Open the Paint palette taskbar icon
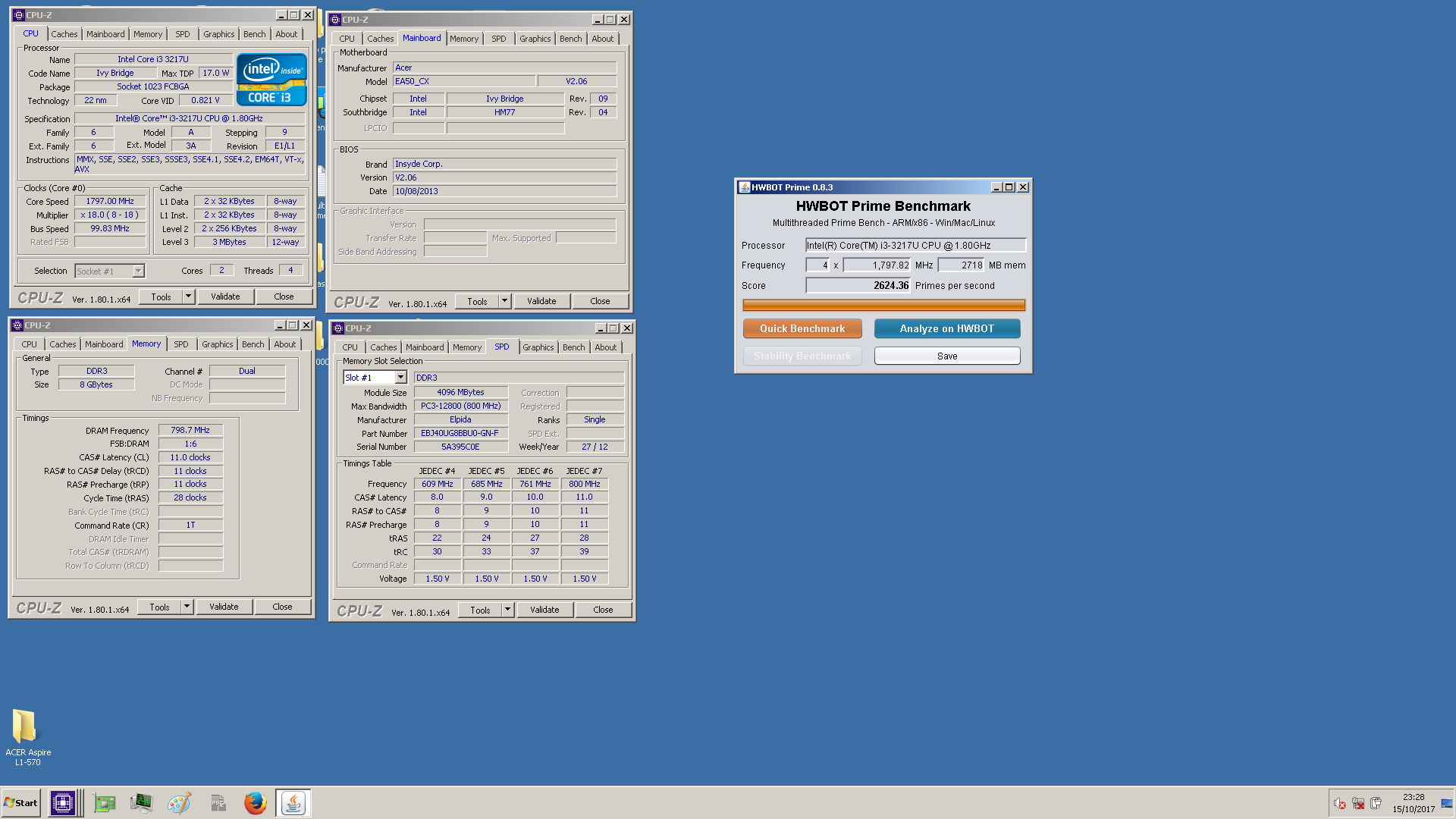The image size is (1456, 819). pos(179,803)
